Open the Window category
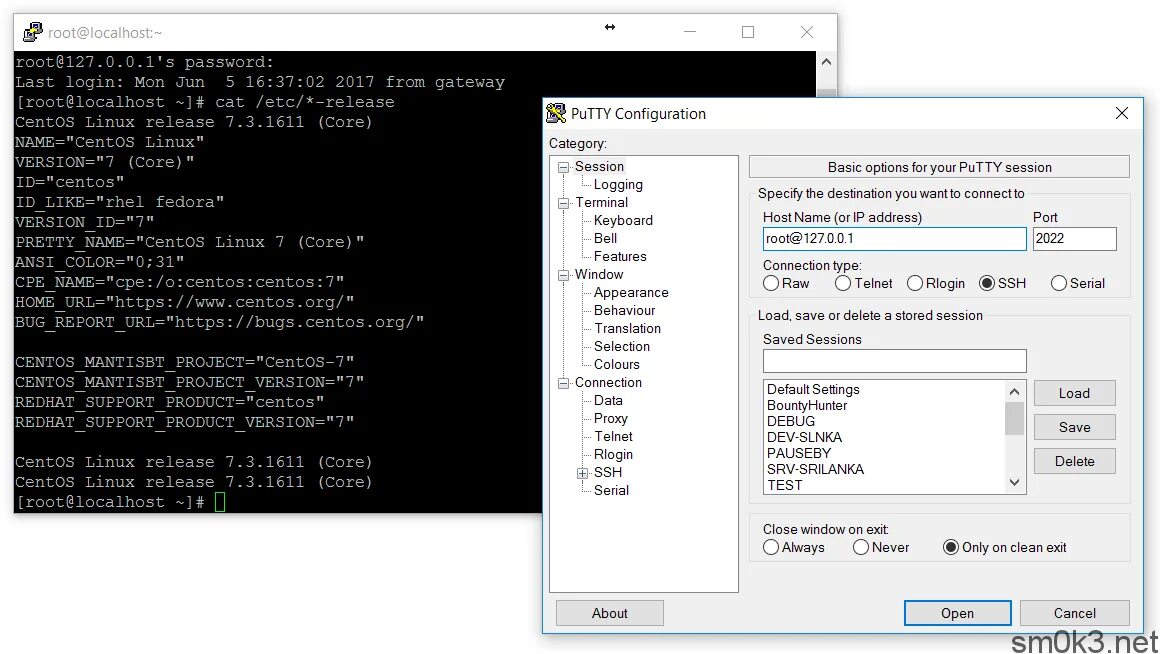 tap(599, 274)
